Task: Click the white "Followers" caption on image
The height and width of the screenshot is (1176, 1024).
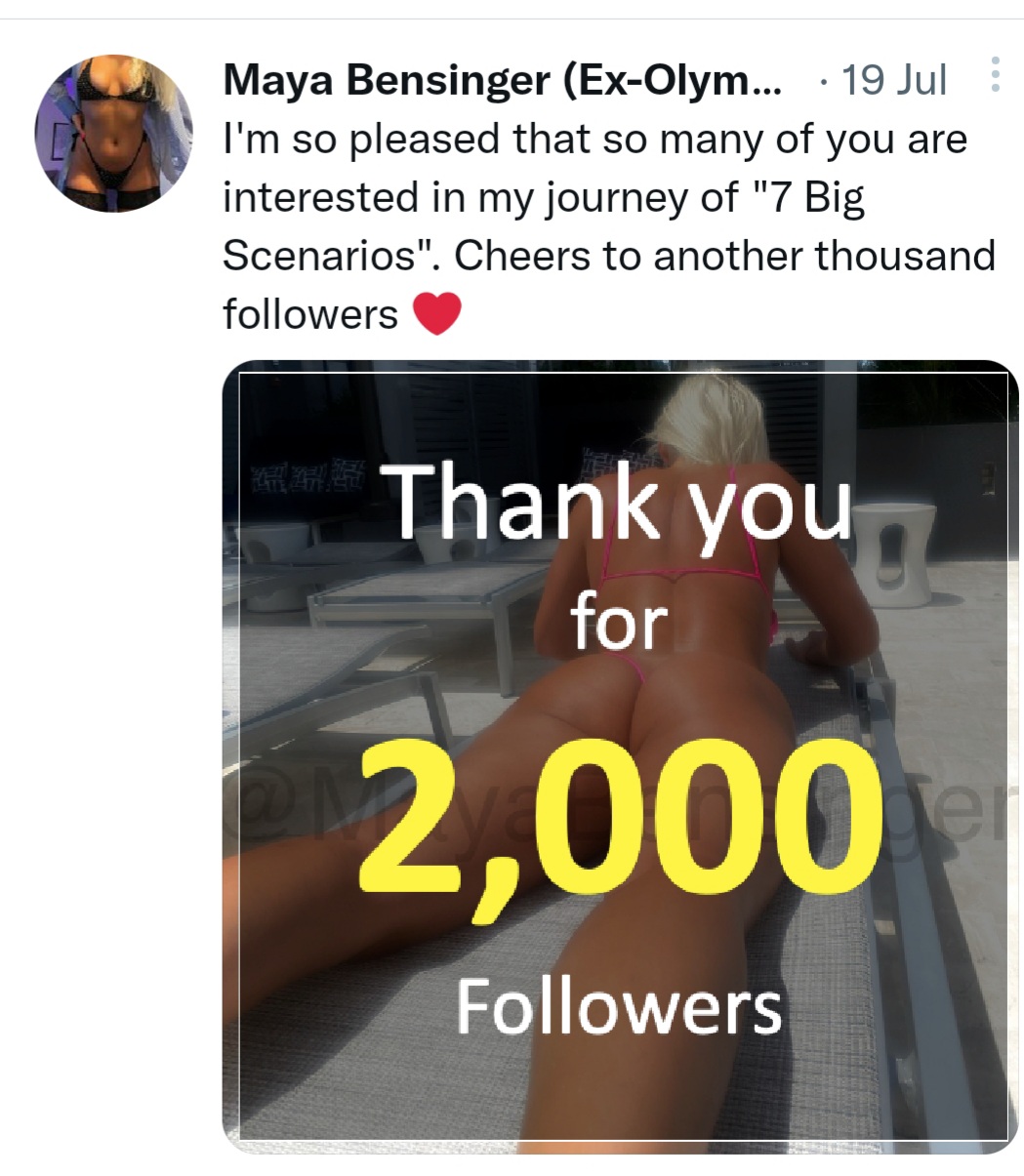Action: [x=619, y=1006]
